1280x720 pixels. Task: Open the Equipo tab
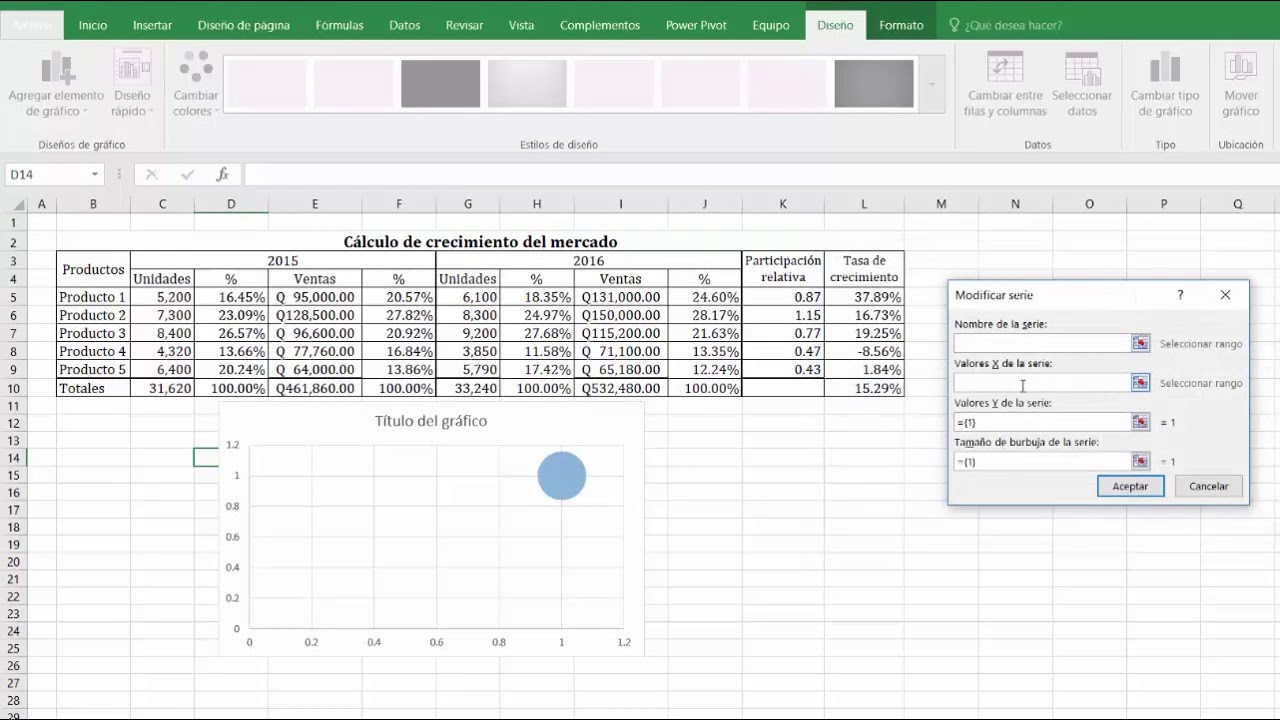click(771, 25)
